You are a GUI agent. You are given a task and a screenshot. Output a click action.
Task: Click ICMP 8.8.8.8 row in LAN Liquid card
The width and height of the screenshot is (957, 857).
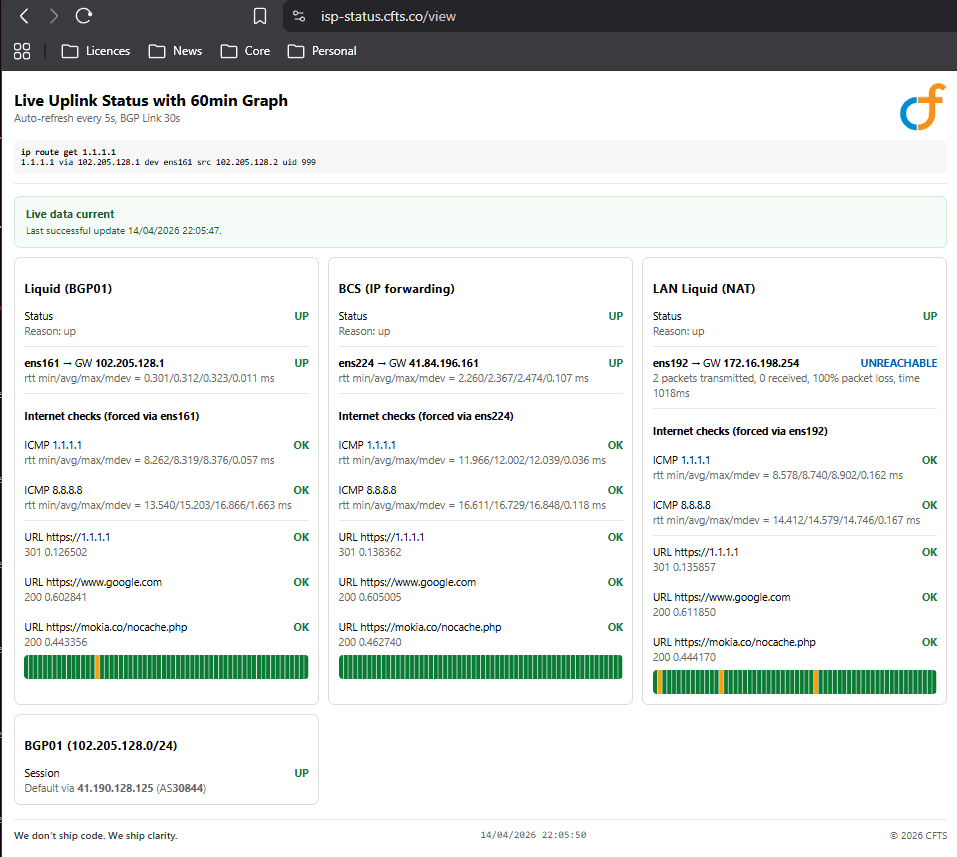[x=795, y=513]
